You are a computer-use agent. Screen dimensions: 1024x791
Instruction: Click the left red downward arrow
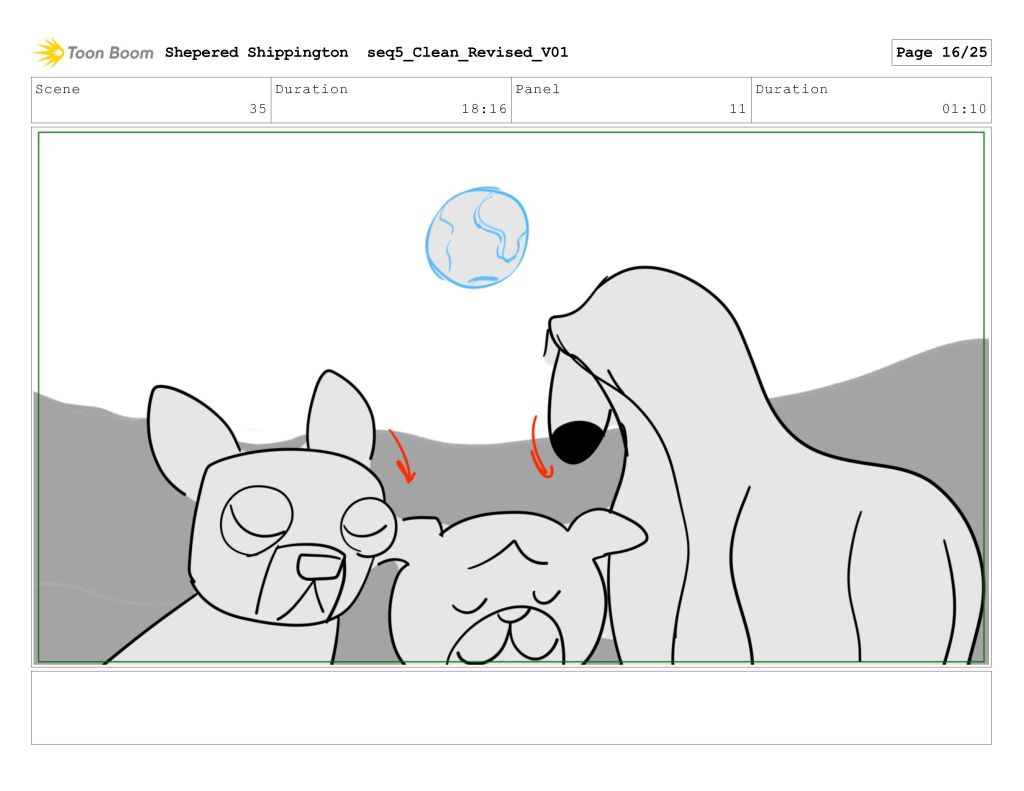click(402, 458)
